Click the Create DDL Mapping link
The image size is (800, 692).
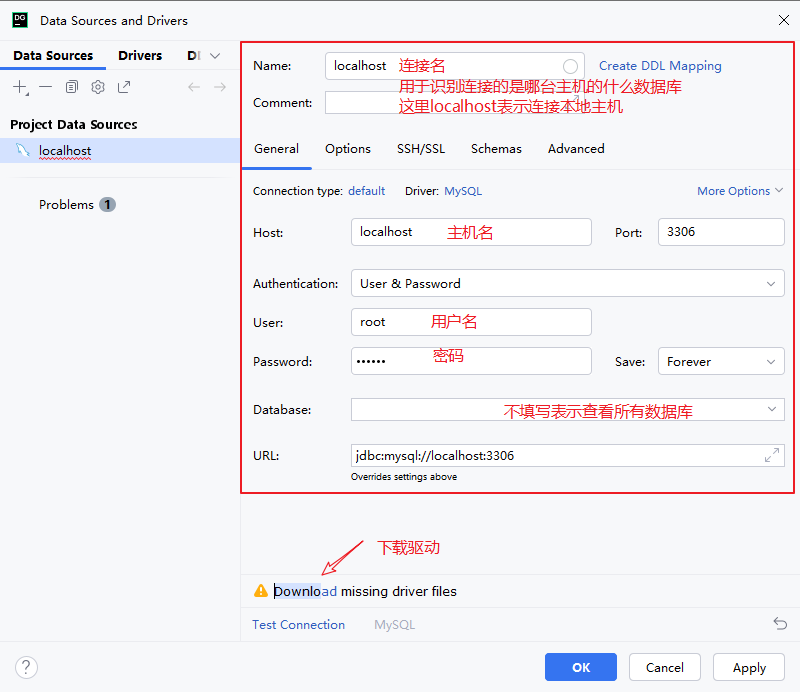[x=660, y=66]
